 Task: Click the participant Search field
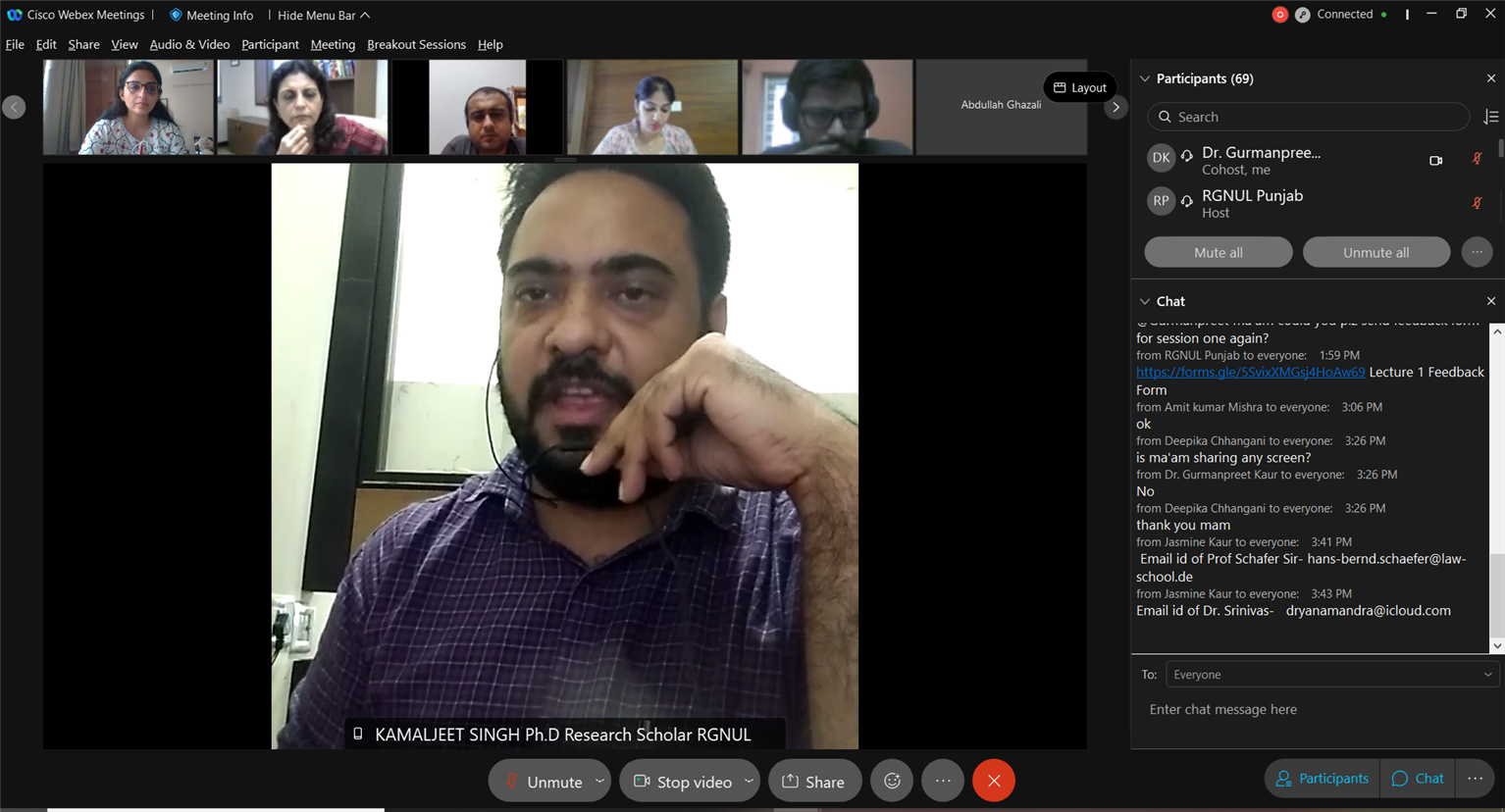pyautogui.click(x=1309, y=117)
